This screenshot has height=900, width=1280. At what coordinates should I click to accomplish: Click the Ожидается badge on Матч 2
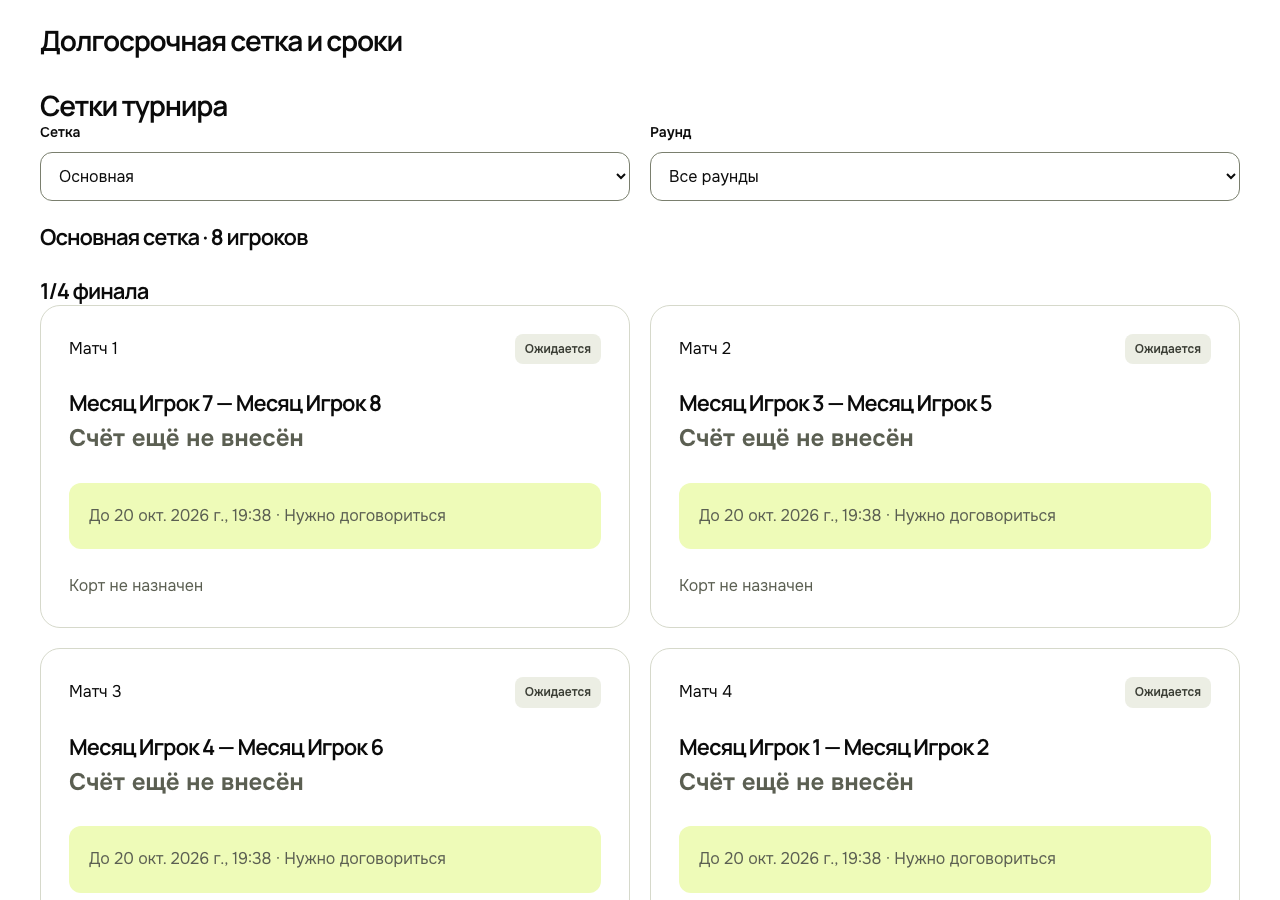pyautogui.click(x=1168, y=349)
